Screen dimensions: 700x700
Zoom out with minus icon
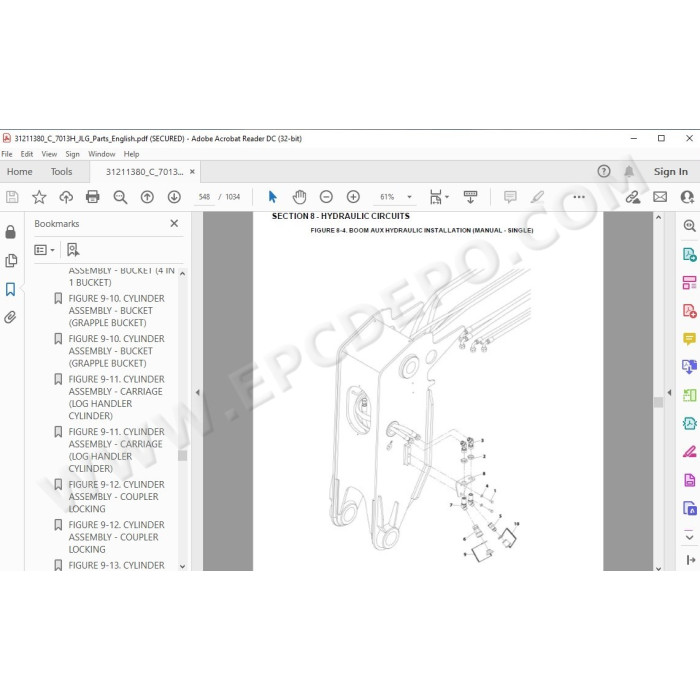tap(326, 197)
